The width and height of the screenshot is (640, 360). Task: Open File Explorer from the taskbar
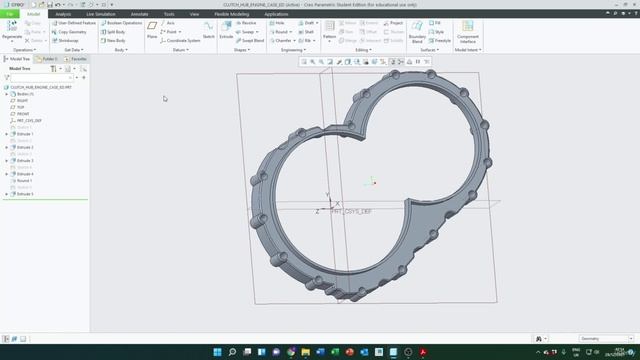(x=305, y=352)
